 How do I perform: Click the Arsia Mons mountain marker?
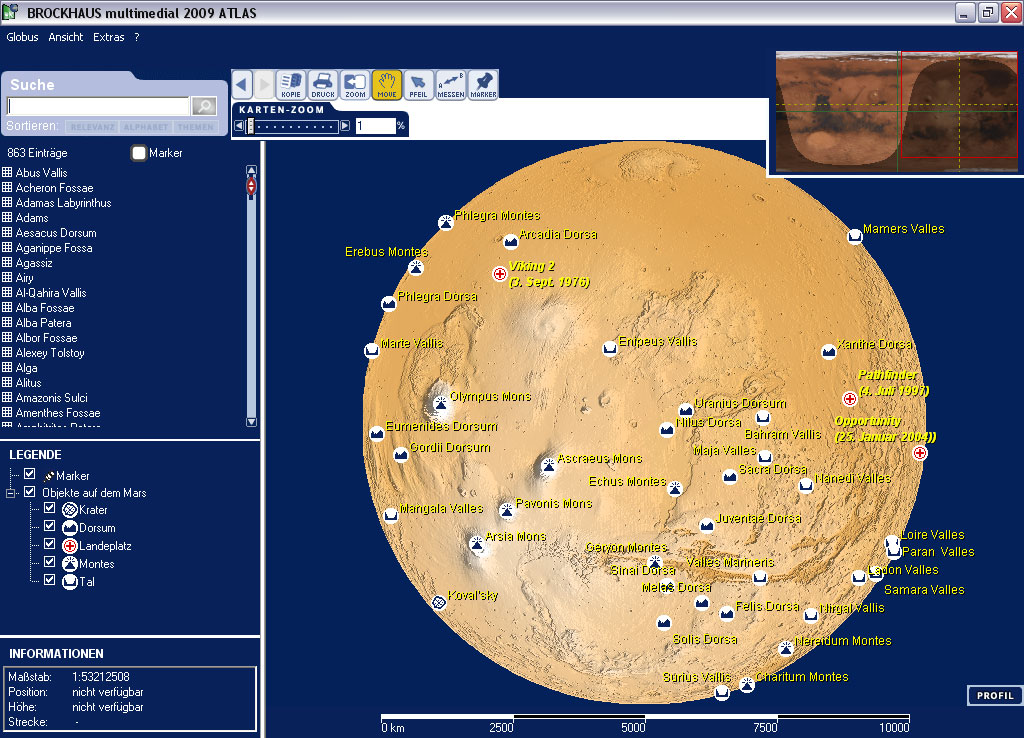tap(477, 543)
